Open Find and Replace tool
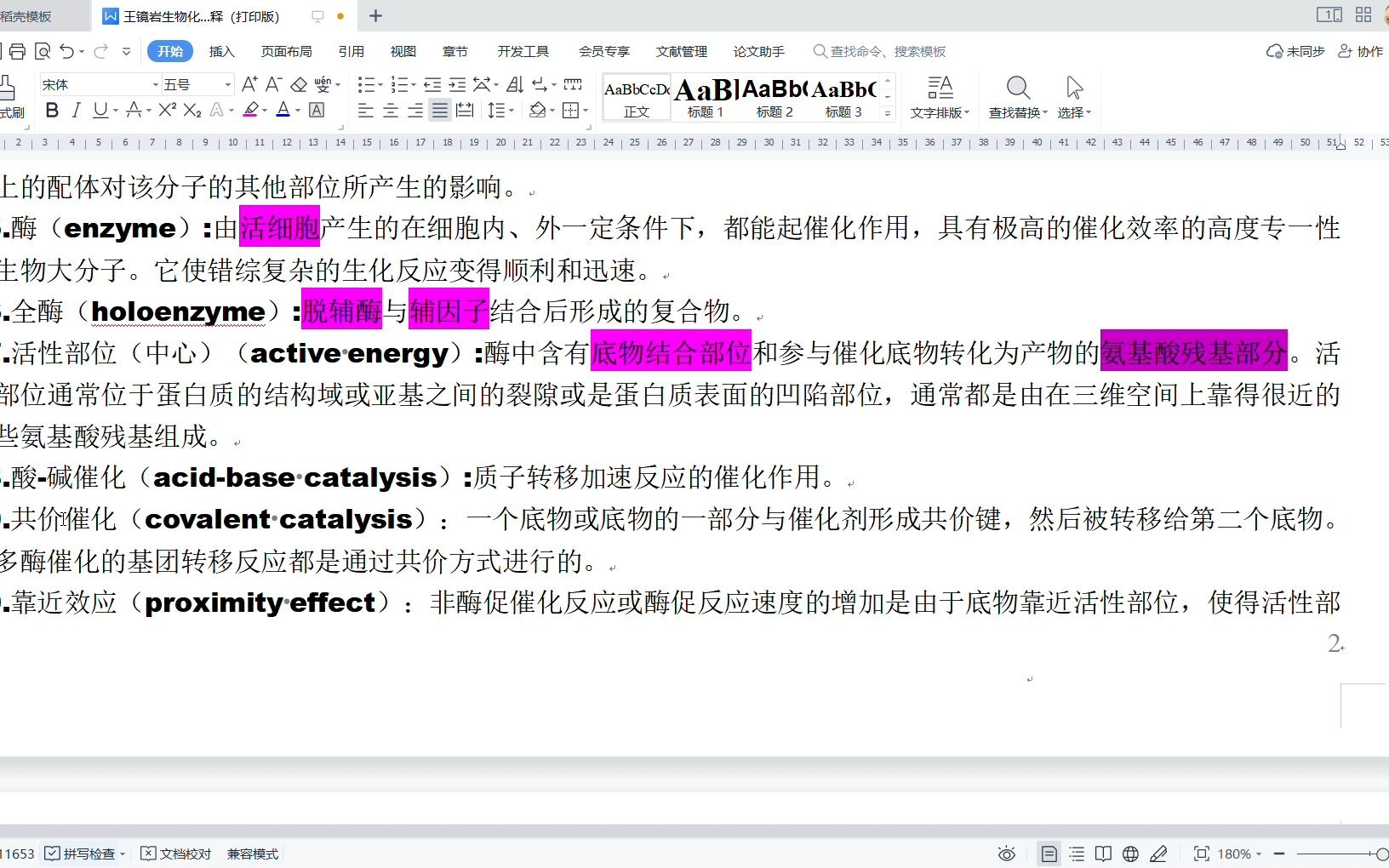The height and width of the screenshot is (868, 1389). point(1018,97)
